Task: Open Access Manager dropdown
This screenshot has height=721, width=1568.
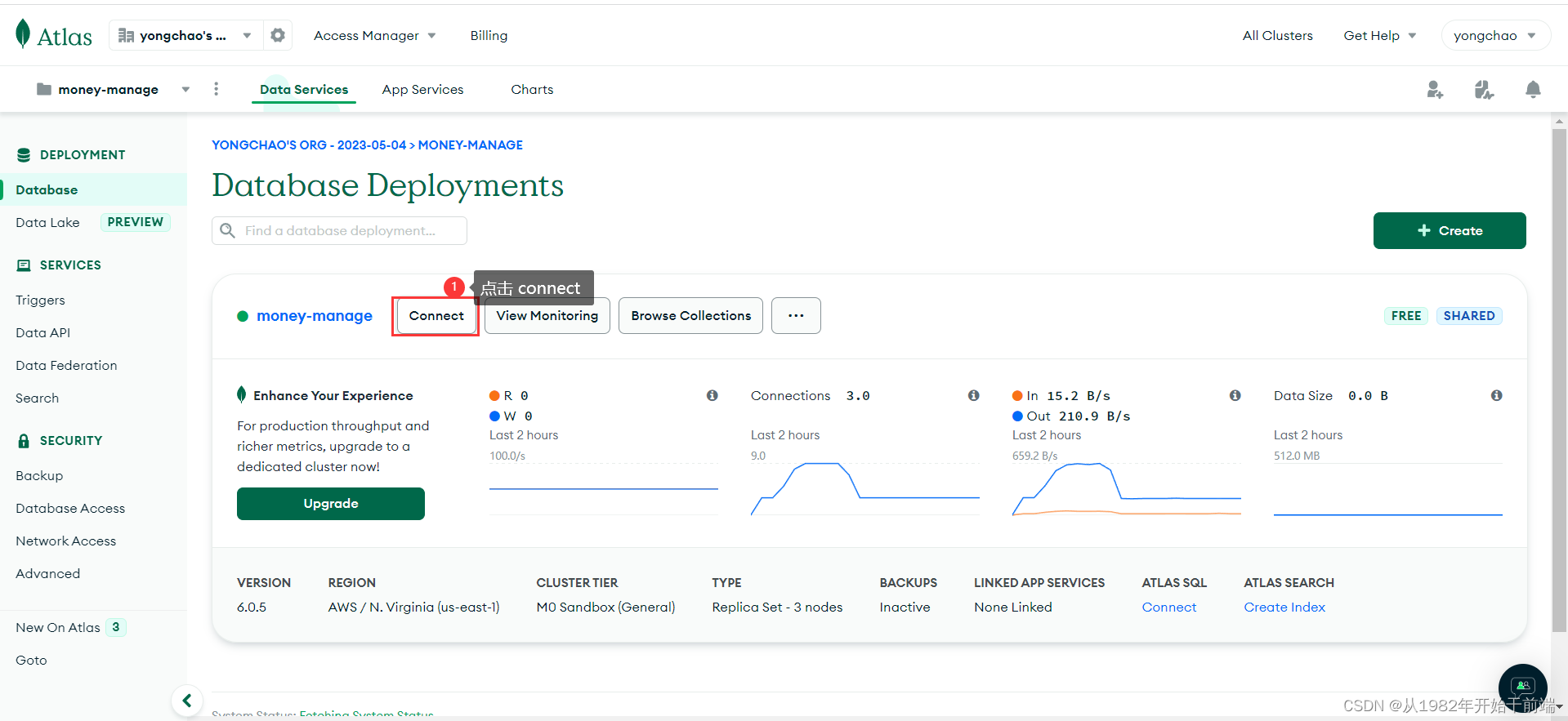Action: (375, 35)
